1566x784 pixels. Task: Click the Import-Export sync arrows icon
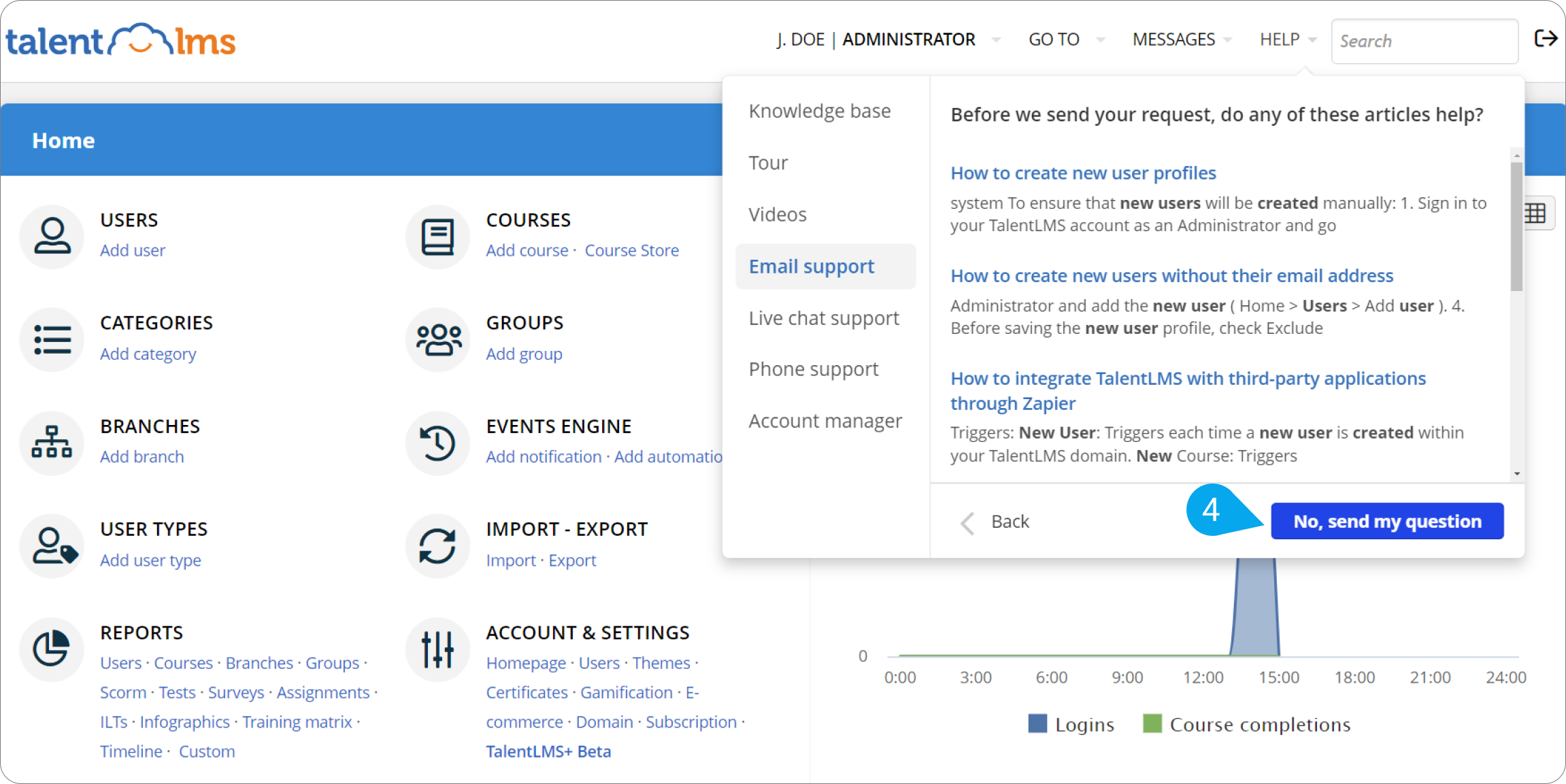(x=437, y=545)
